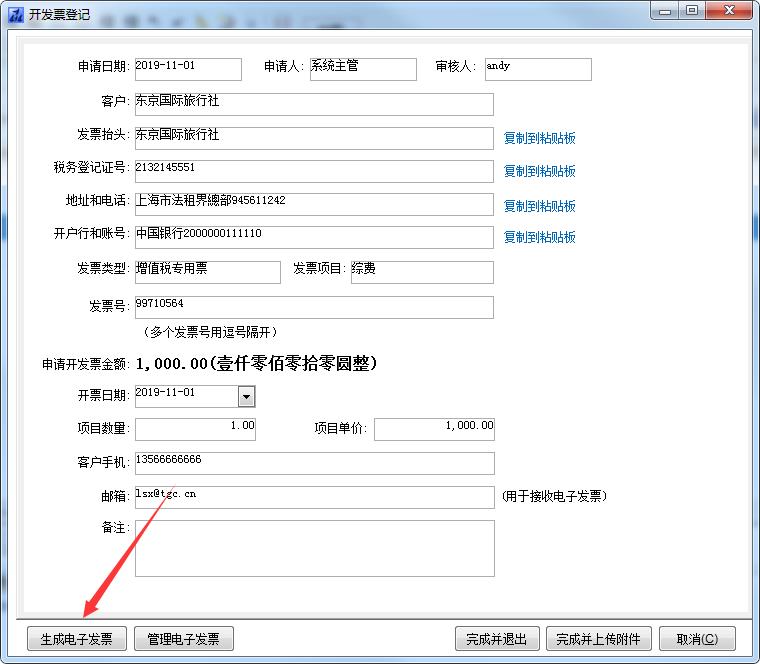Click into the 备注 text area
This screenshot has height=664, width=760.
click(x=314, y=548)
